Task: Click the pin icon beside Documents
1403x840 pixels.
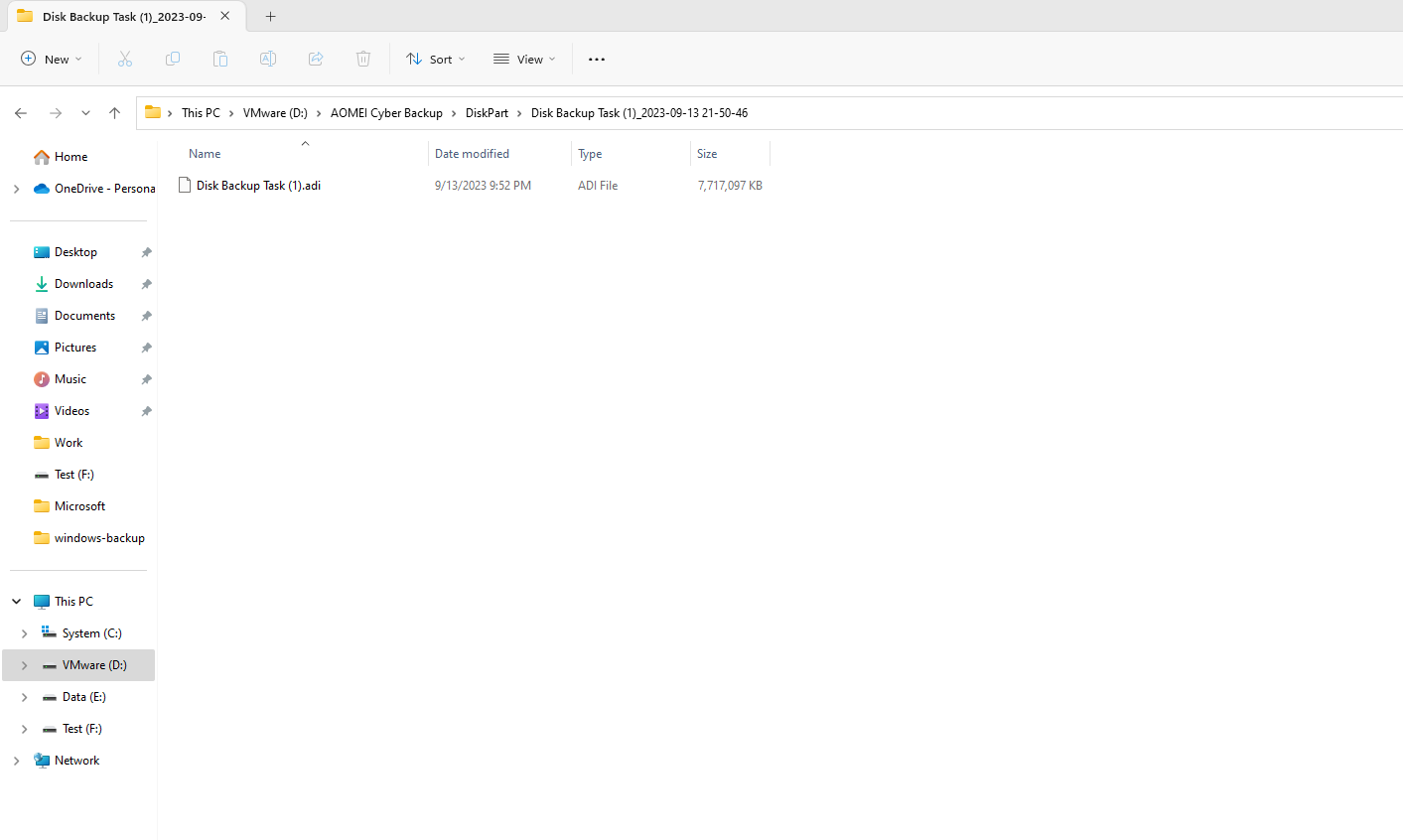Action: [146, 316]
